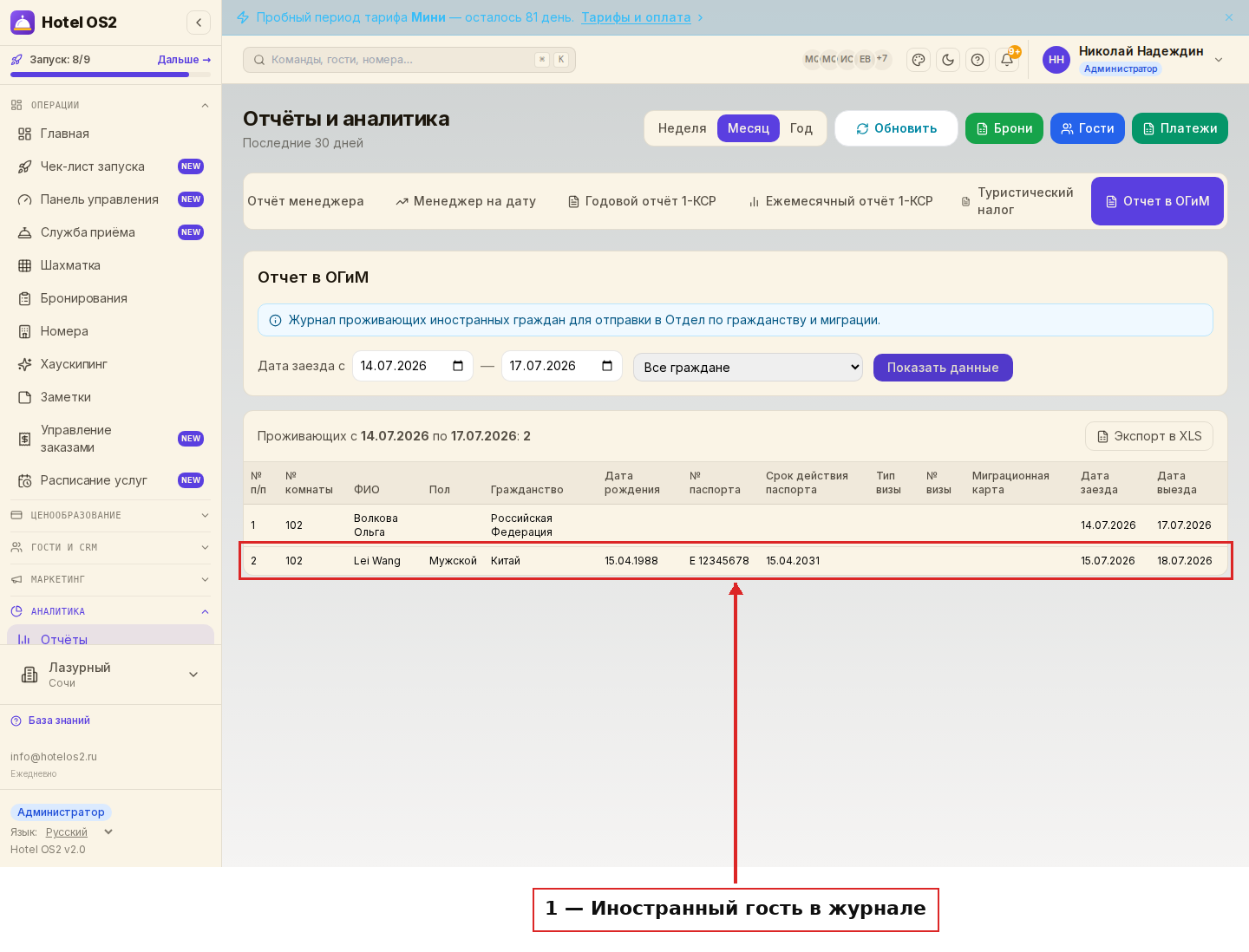Switch to Ежемесячный отчёт 1-КСР tab
Screen dimensions: 1249x952
[x=840, y=201]
